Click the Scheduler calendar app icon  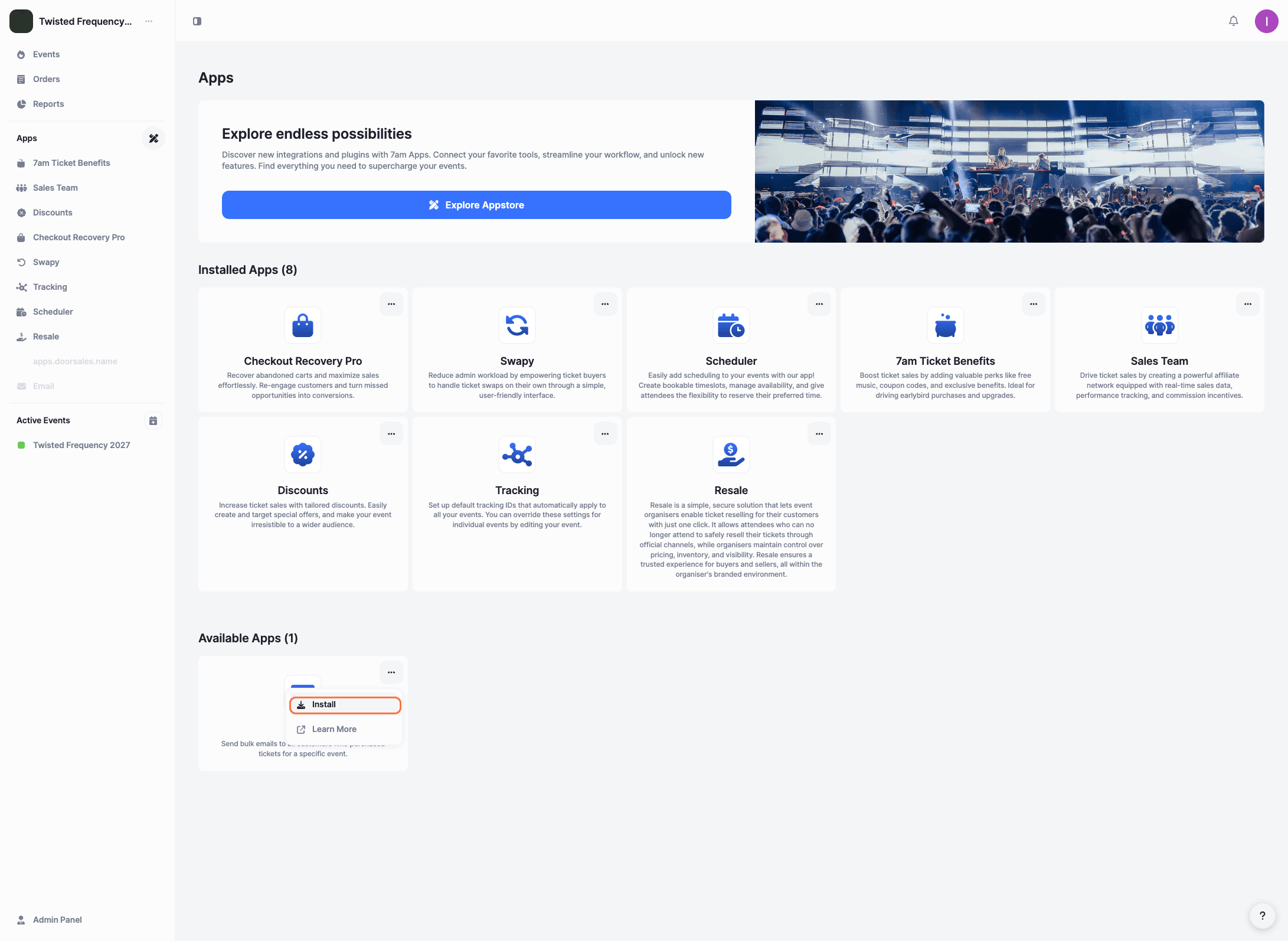tap(731, 325)
